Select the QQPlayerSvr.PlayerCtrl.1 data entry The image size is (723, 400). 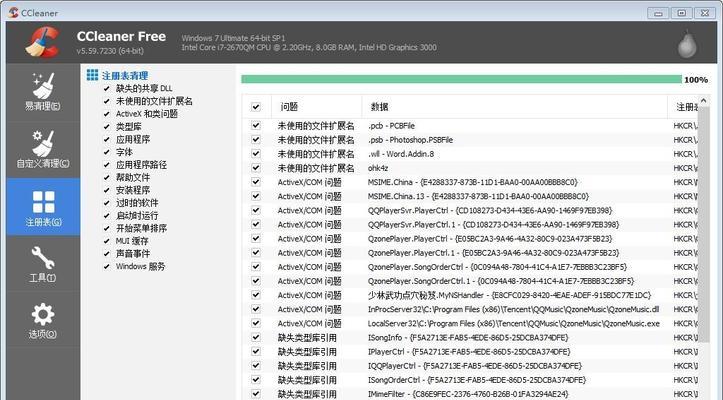tap(493, 225)
